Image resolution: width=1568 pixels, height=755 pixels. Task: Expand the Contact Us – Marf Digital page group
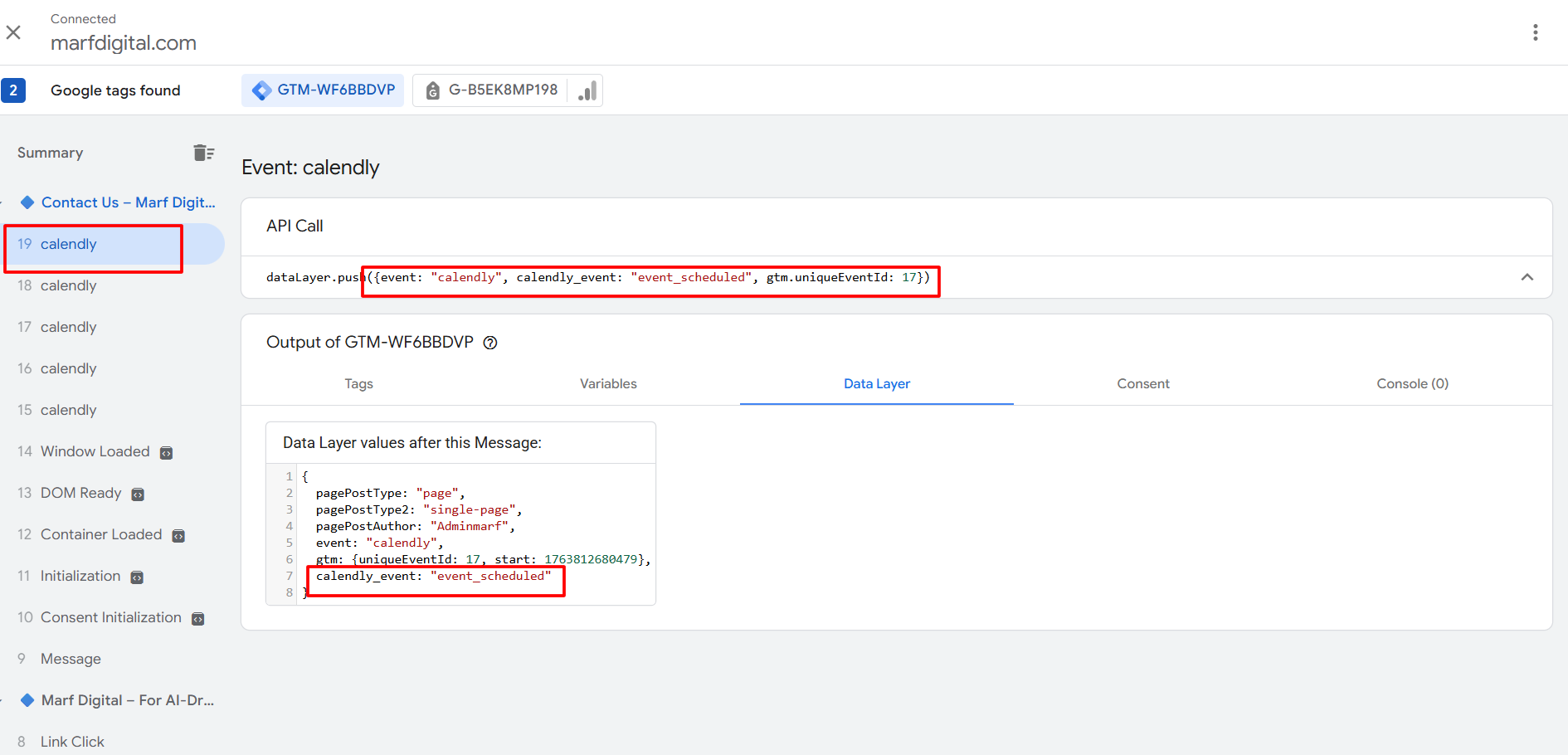click(128, 202)
